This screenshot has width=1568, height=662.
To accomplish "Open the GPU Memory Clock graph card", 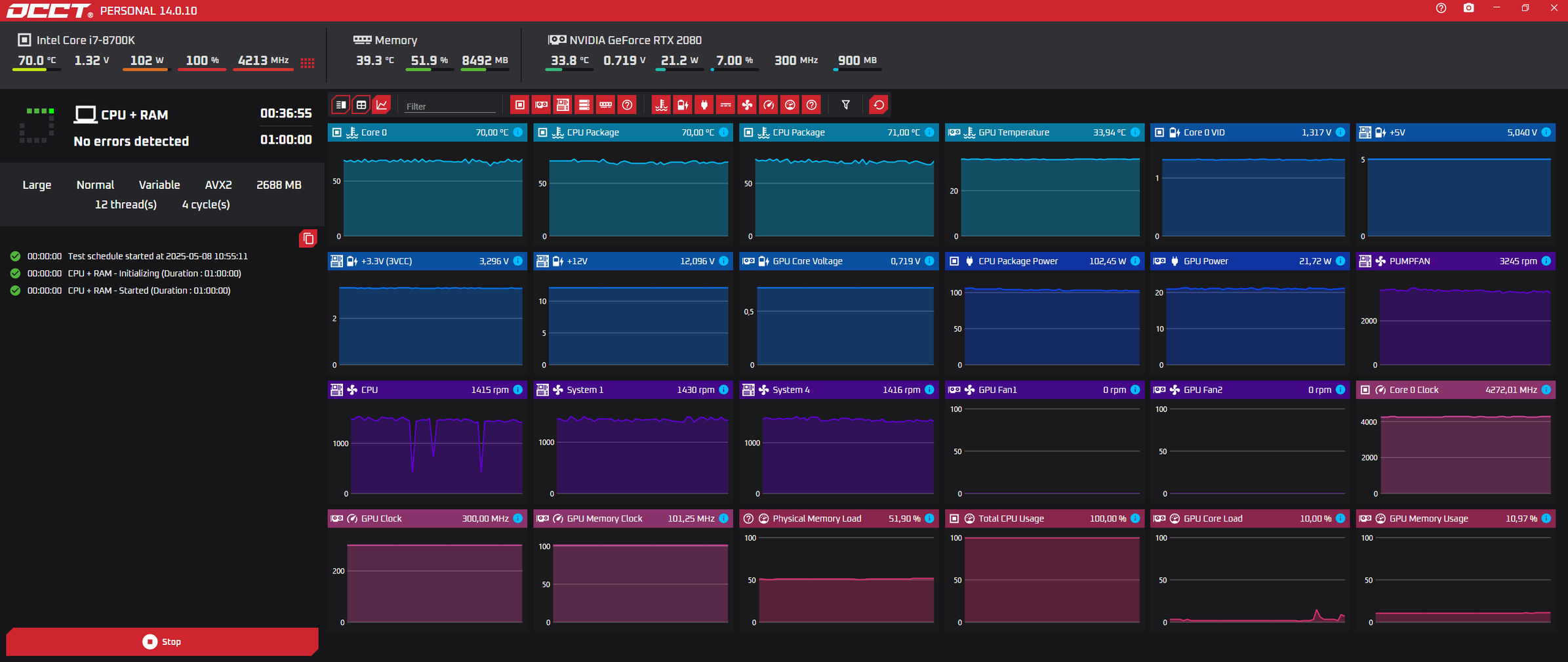I will click(x=633, y=569).
